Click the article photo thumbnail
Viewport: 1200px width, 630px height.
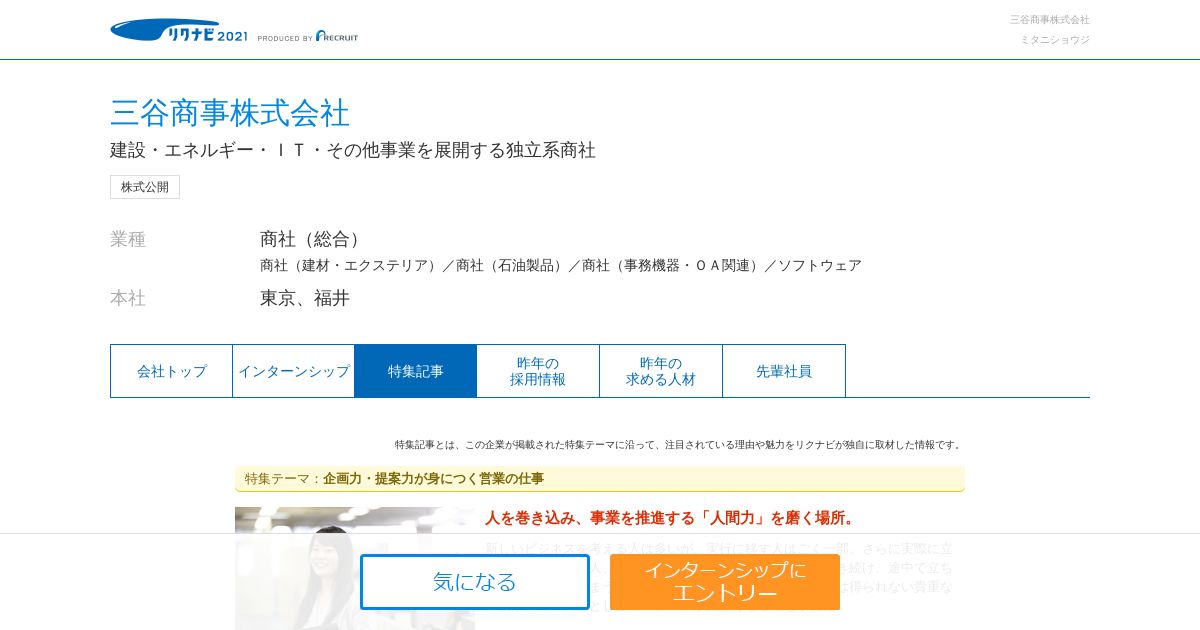click(355, 568)
